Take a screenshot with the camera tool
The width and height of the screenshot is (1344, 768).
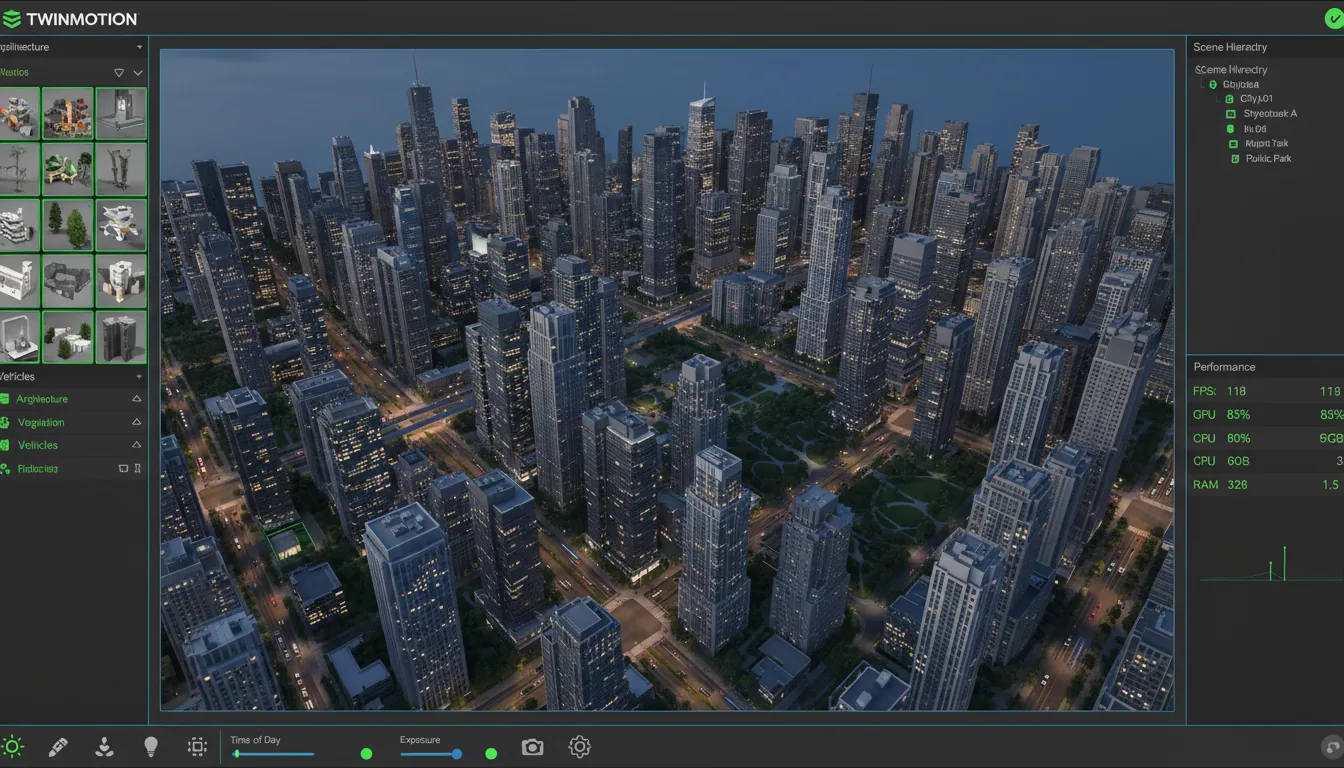pyautogui.click(x=532, y=746)
